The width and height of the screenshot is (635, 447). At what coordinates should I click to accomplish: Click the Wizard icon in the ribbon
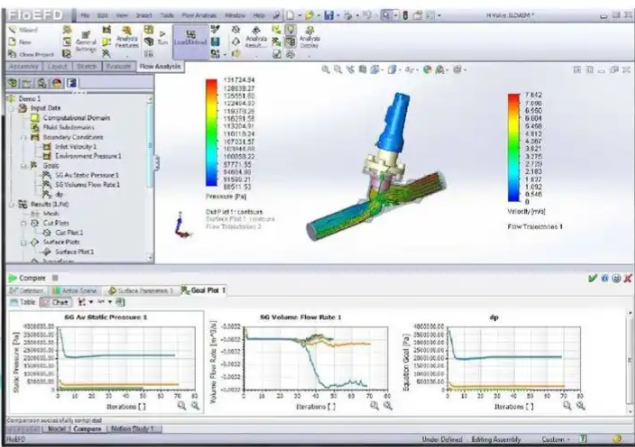click(17, 31)
